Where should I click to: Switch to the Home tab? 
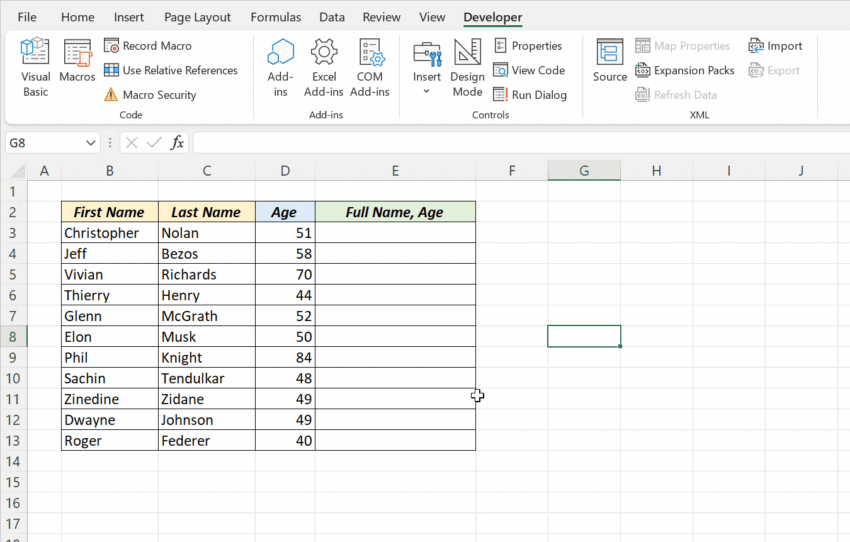[78, 17]
